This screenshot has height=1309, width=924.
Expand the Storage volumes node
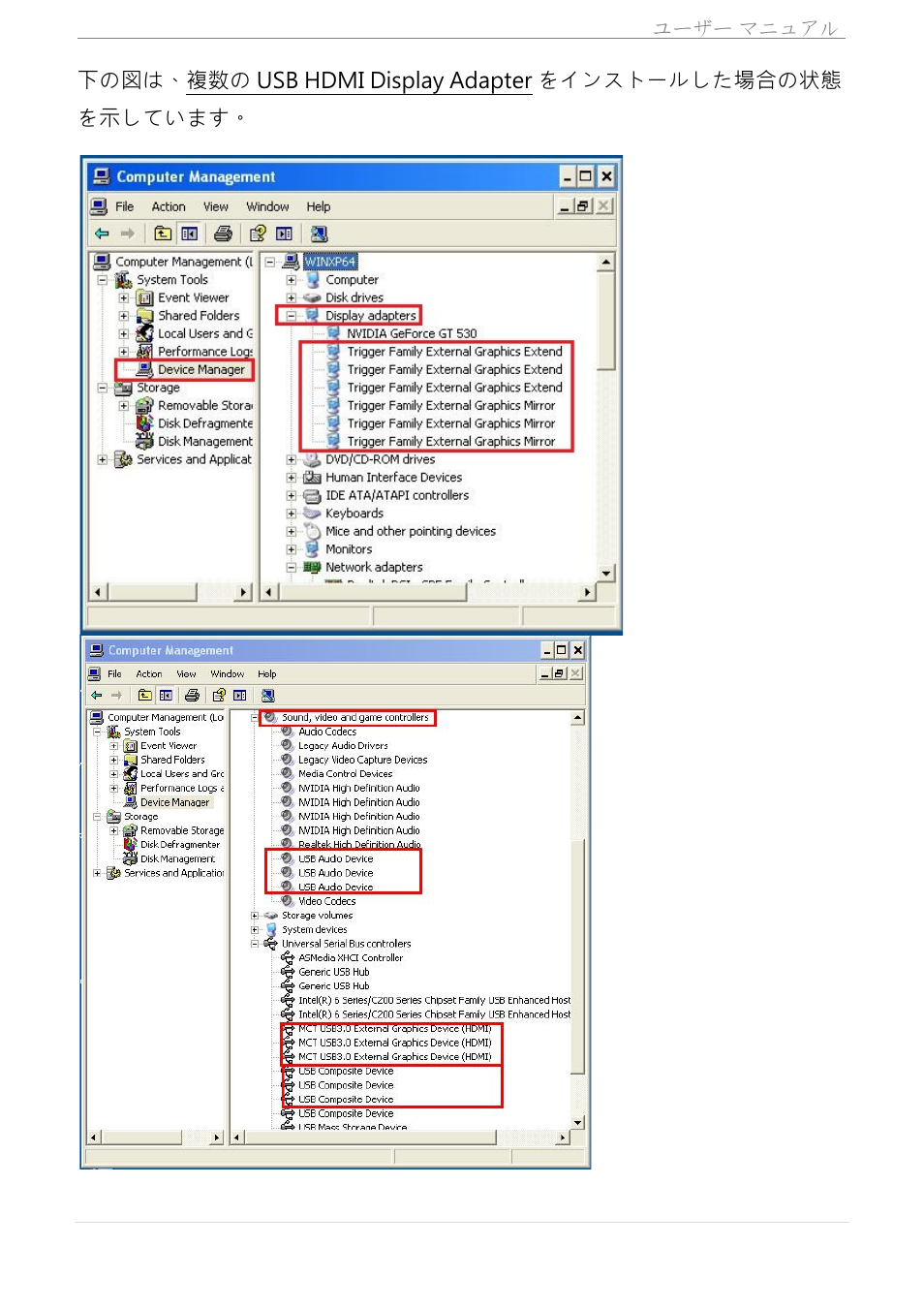click(255, 916)
